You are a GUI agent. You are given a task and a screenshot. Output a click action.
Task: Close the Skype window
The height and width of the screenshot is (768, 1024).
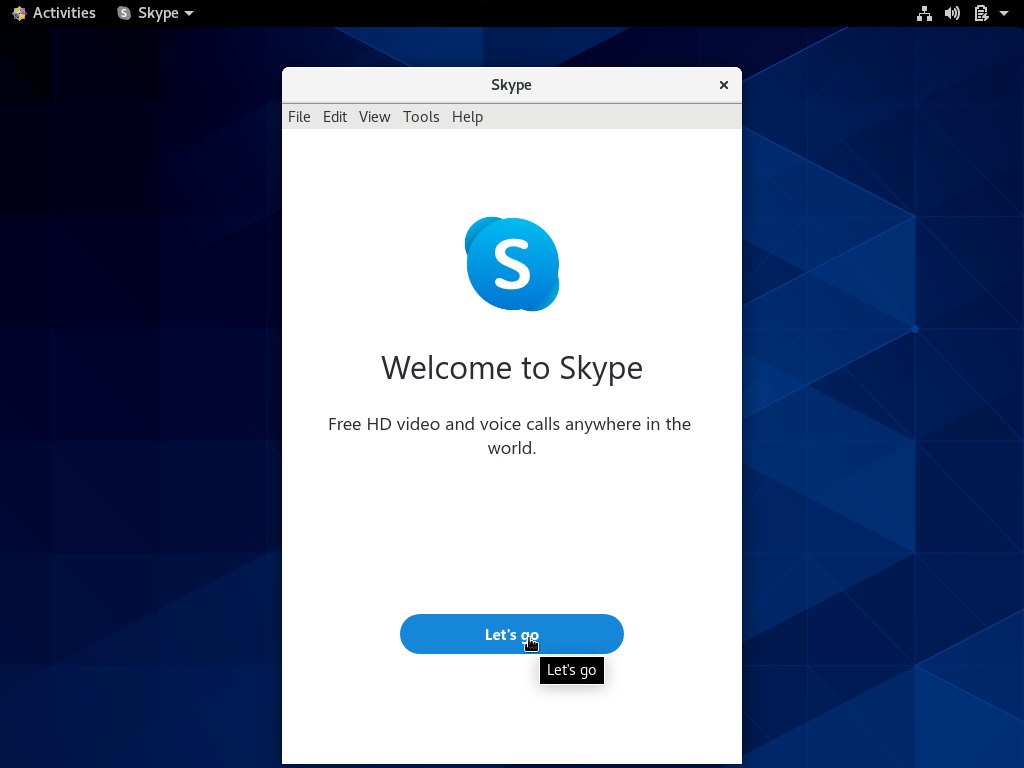[724, 85]
